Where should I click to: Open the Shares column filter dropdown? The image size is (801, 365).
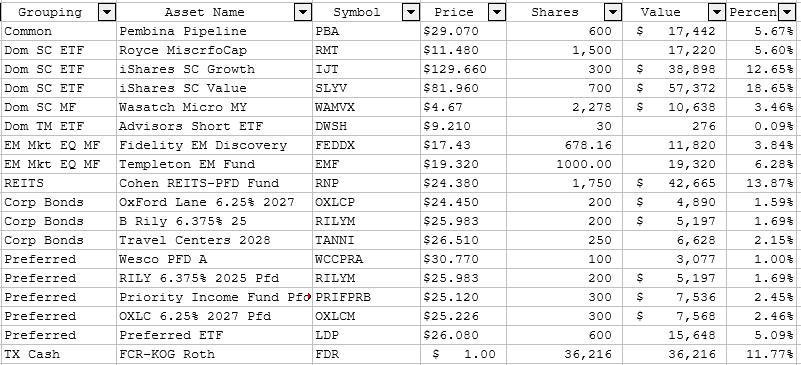pyautogui.click(x=612, y=12)
